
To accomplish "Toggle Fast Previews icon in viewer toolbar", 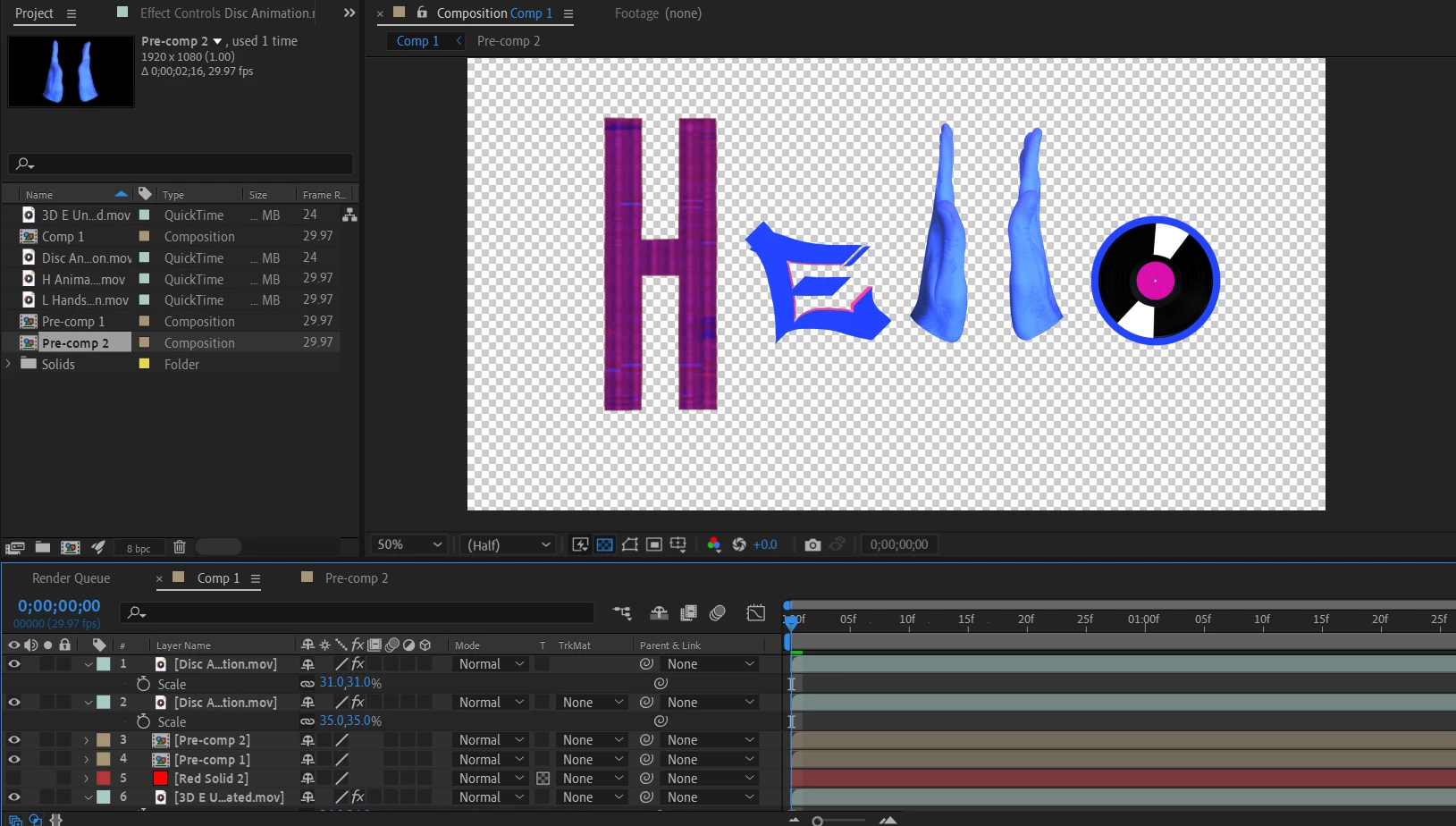I will point(579,544).
